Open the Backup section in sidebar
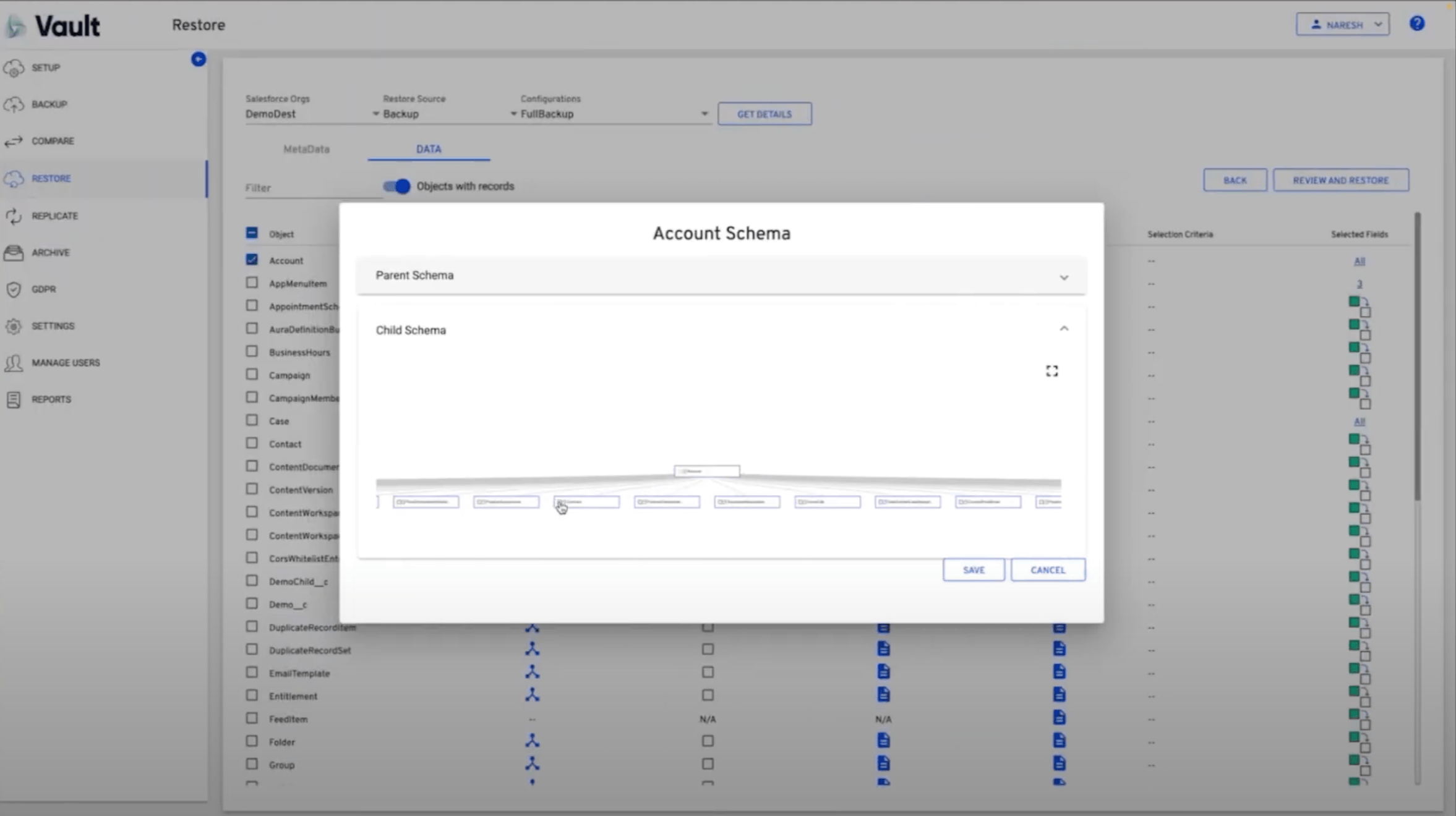1456x816 pixels. point(49,104)
